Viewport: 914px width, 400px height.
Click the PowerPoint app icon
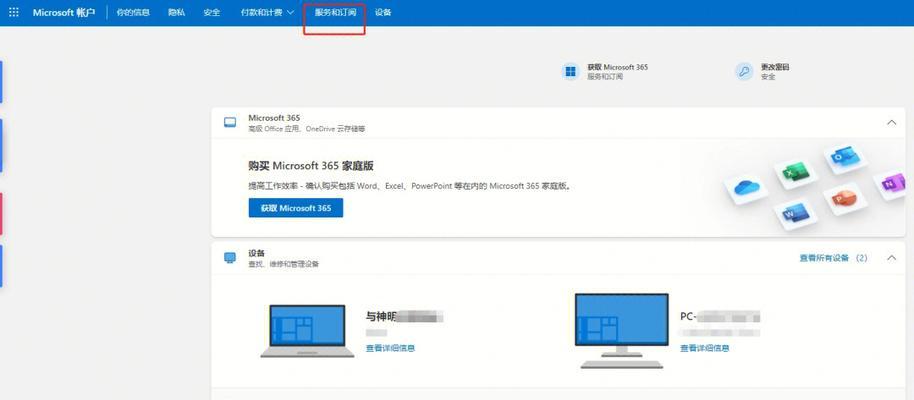pos(843,199)
